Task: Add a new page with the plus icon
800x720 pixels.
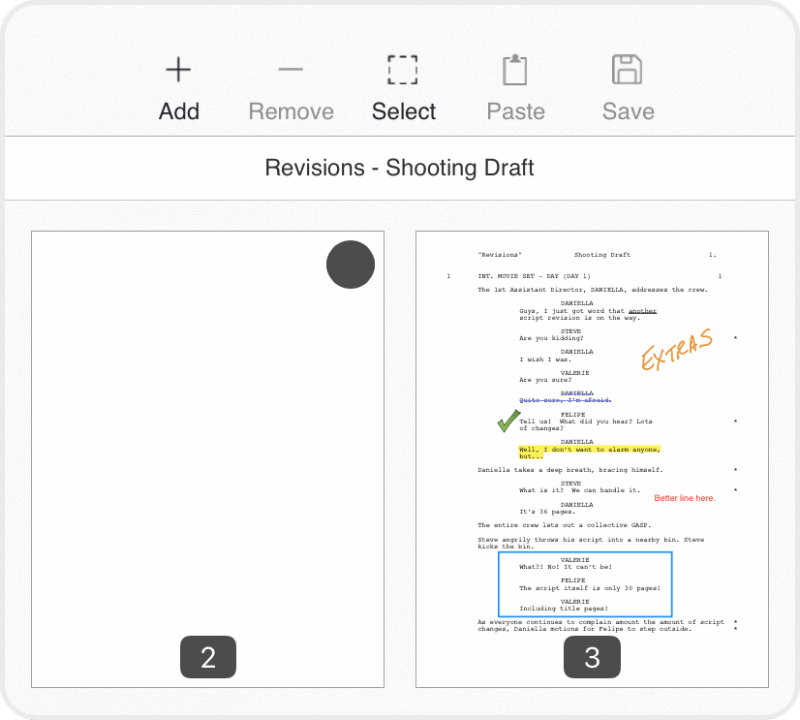Action: pos(178,70)
